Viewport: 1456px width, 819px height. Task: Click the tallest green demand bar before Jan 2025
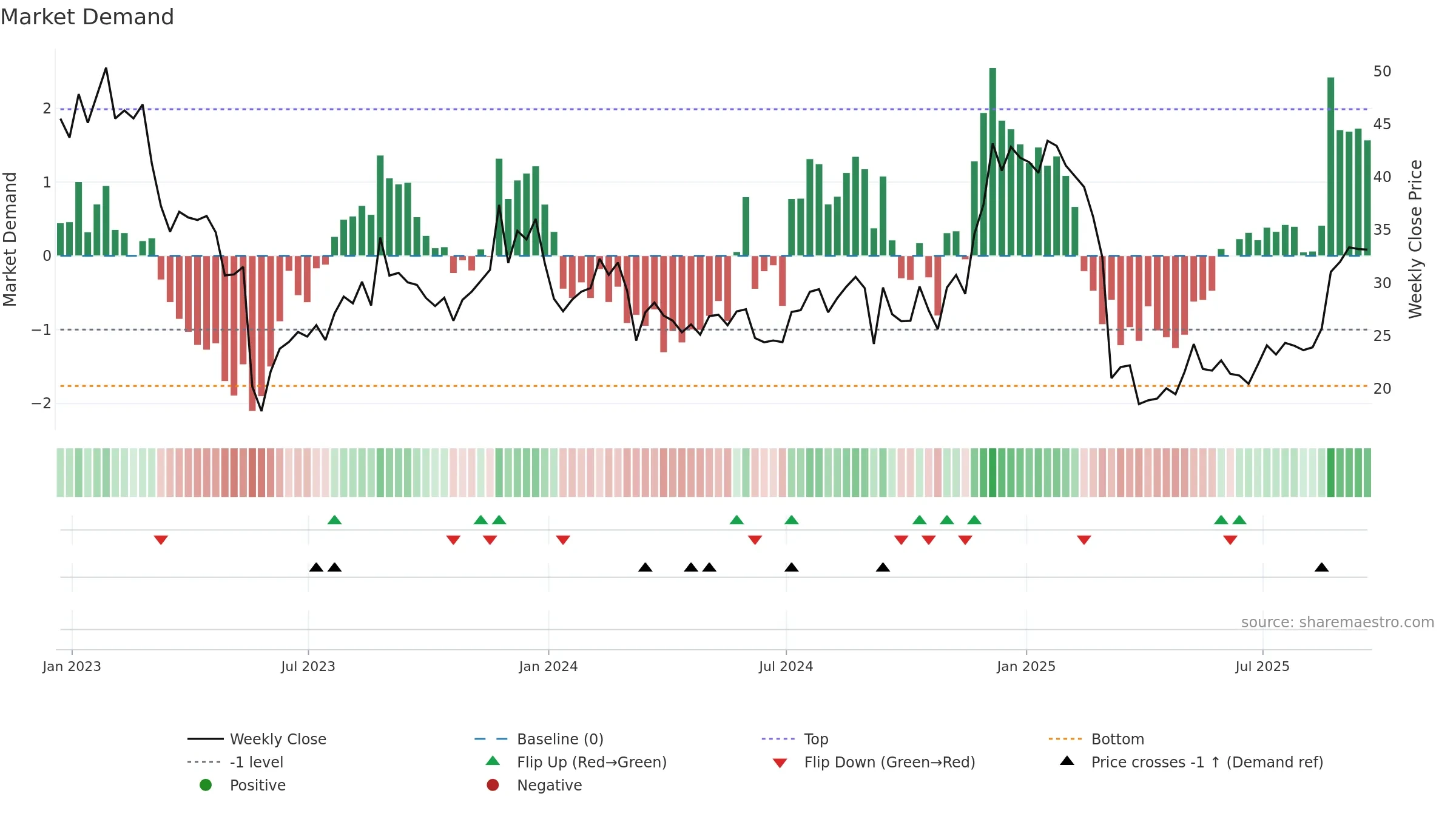pyautogui.click(x=993, y=161)
